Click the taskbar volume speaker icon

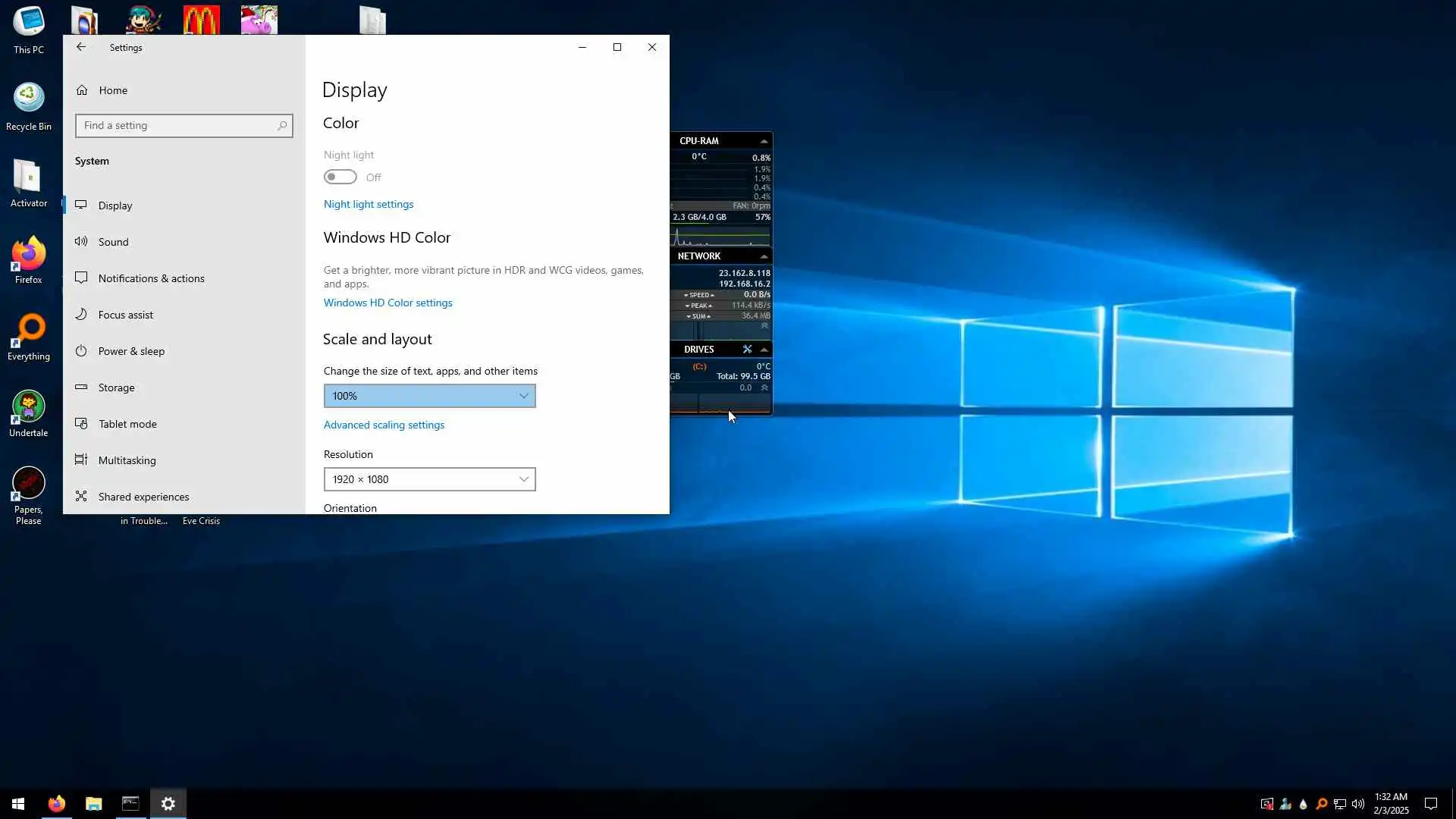pyautogui.click(x=1358, y=804)
